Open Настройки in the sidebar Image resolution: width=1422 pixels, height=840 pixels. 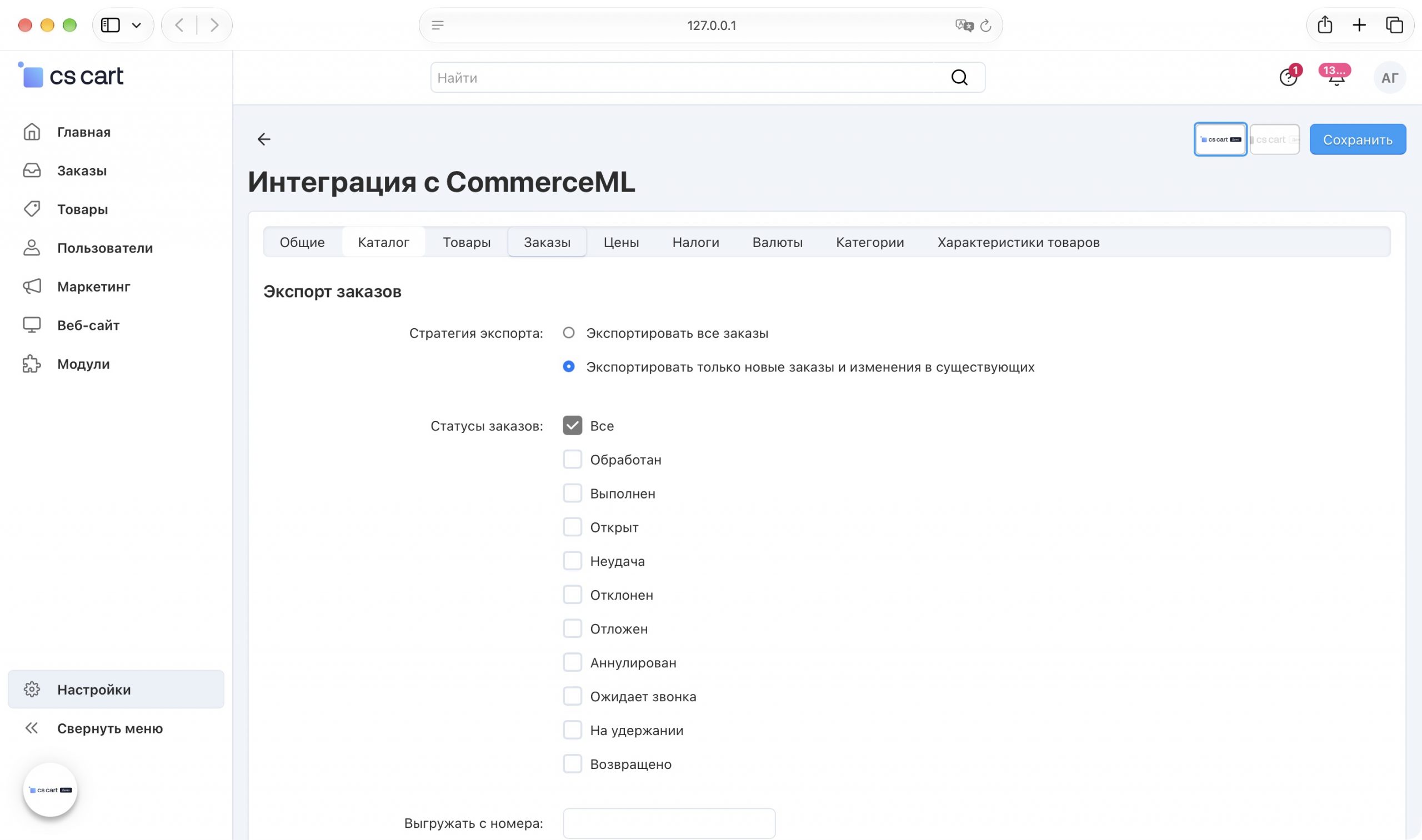[x=116, y=690]
